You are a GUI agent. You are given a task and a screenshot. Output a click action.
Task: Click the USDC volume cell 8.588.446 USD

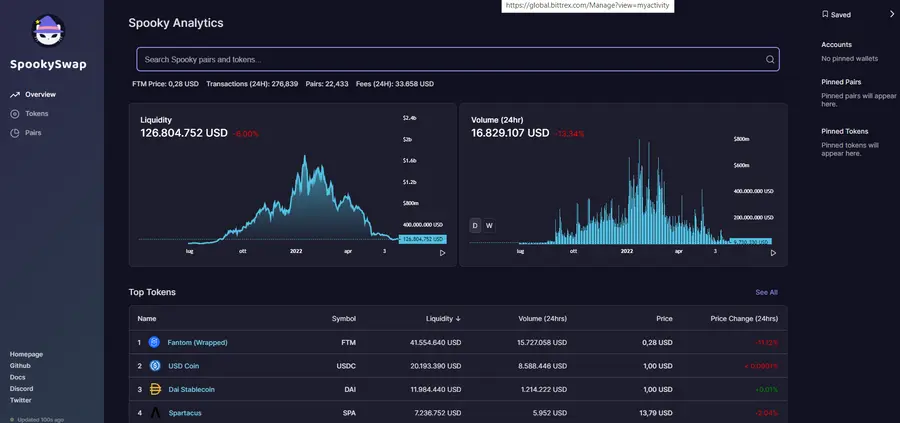pos(542,366)
